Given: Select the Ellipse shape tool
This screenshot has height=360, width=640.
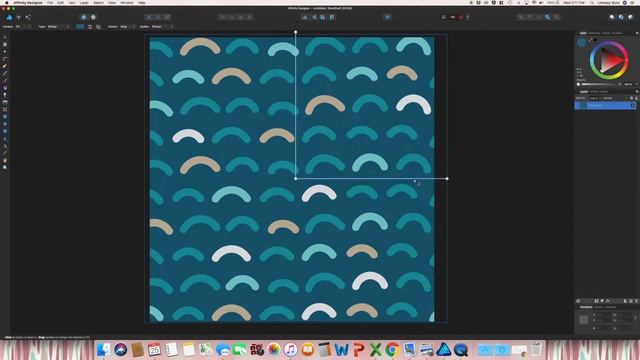Looking at the screenshot, I should (x=5, y=124).
